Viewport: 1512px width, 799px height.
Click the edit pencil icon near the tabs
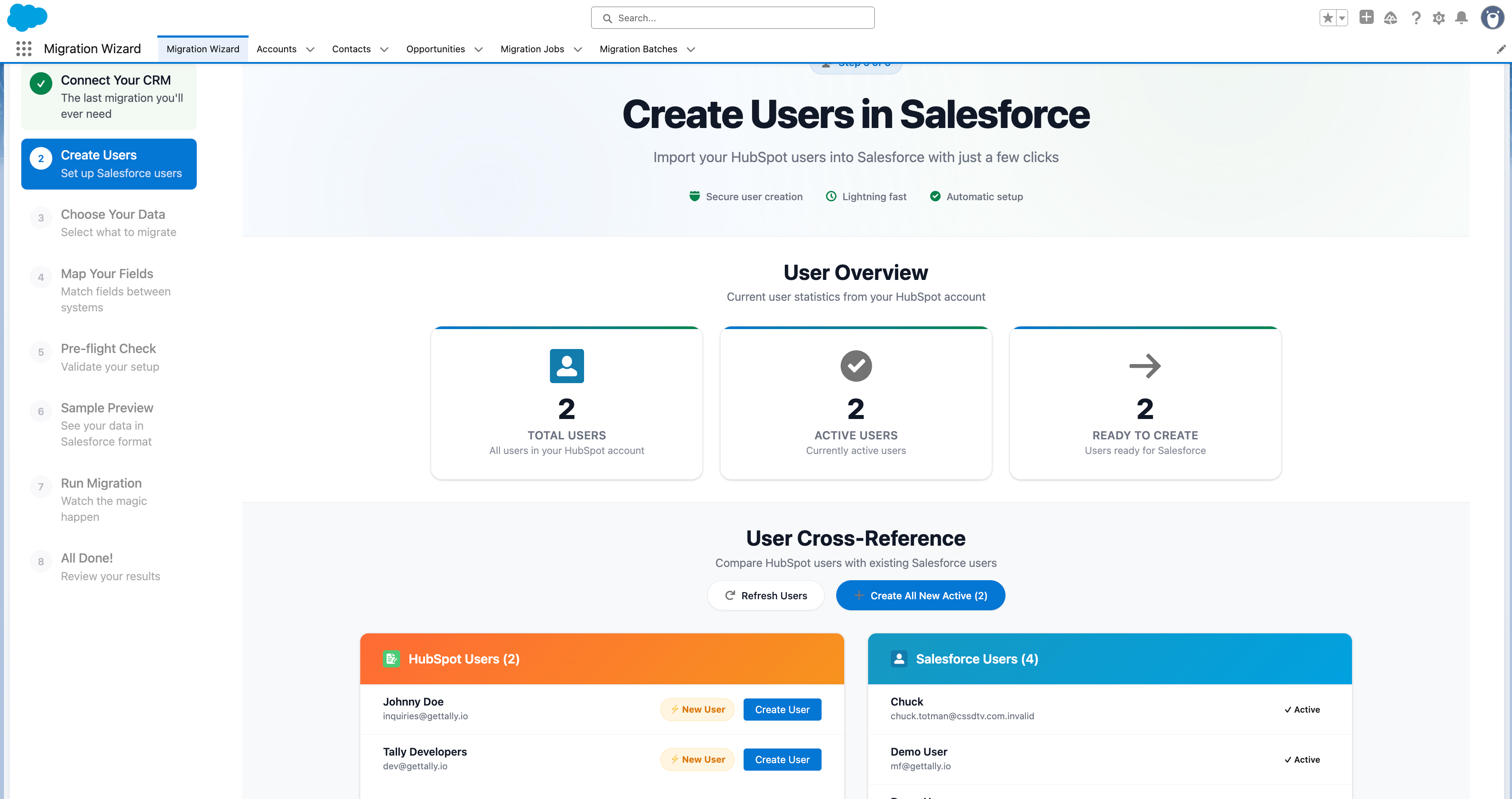[1501, 49]
